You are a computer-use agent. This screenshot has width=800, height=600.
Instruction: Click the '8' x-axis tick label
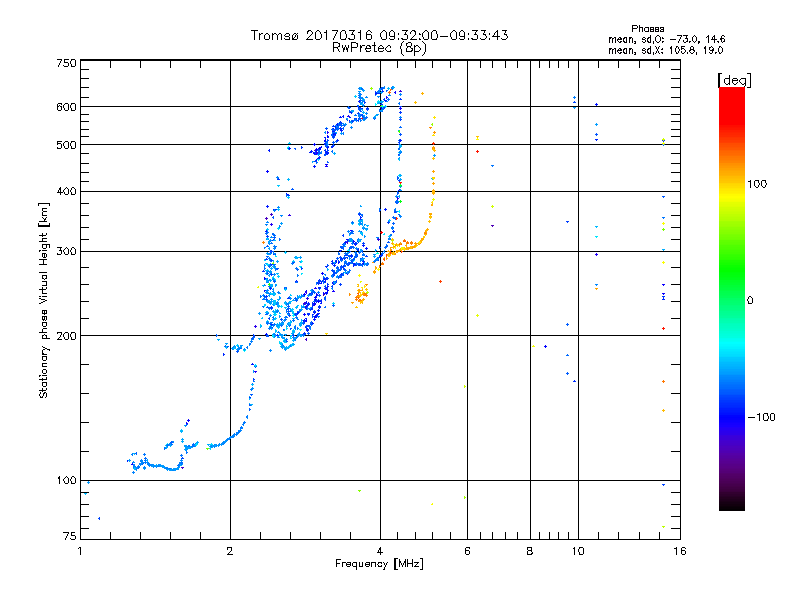[530, 551]
